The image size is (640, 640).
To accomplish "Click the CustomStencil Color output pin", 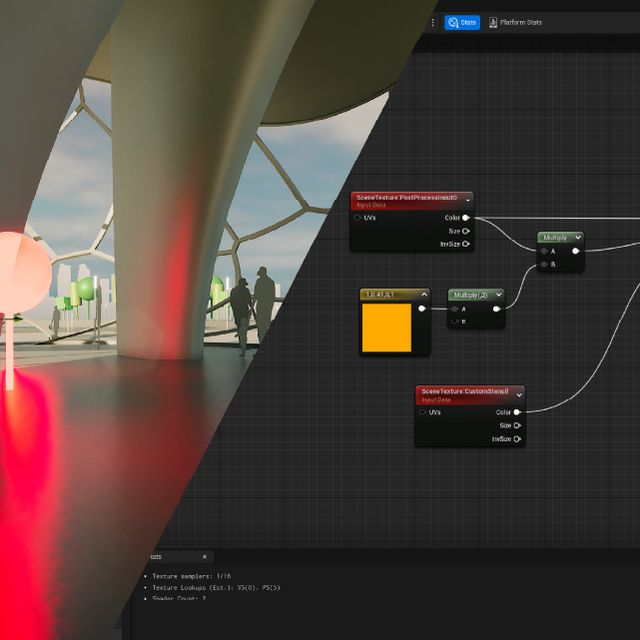I will [x=518, y=412].
